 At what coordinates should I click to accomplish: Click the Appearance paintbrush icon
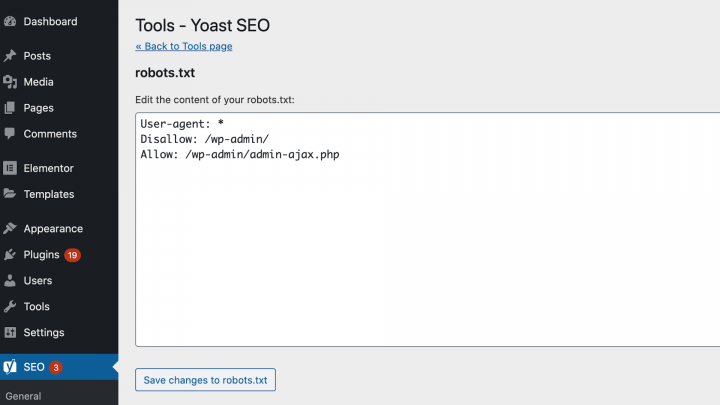[x=10, y=228]
